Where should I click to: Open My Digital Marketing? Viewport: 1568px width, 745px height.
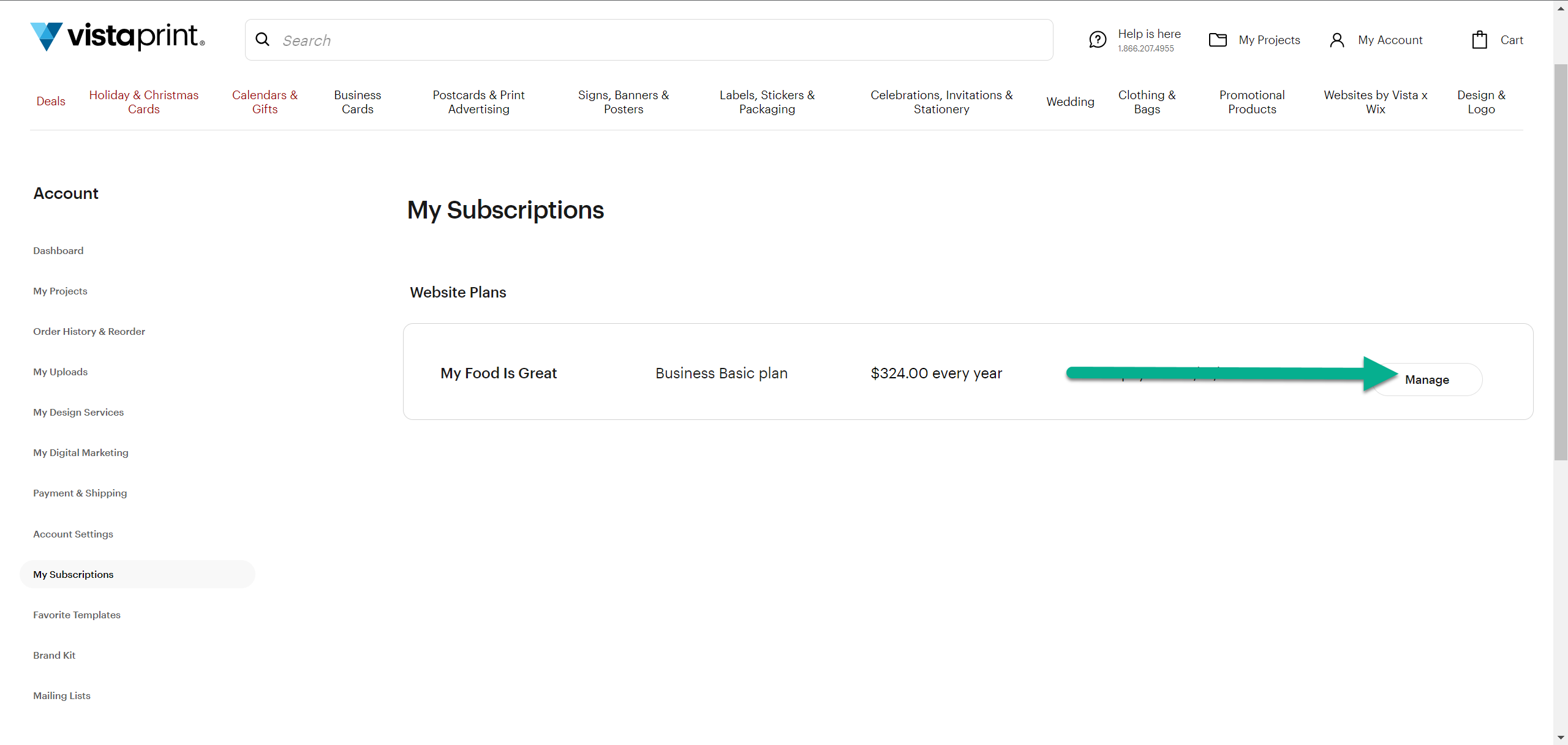click(x=81, y=452)
